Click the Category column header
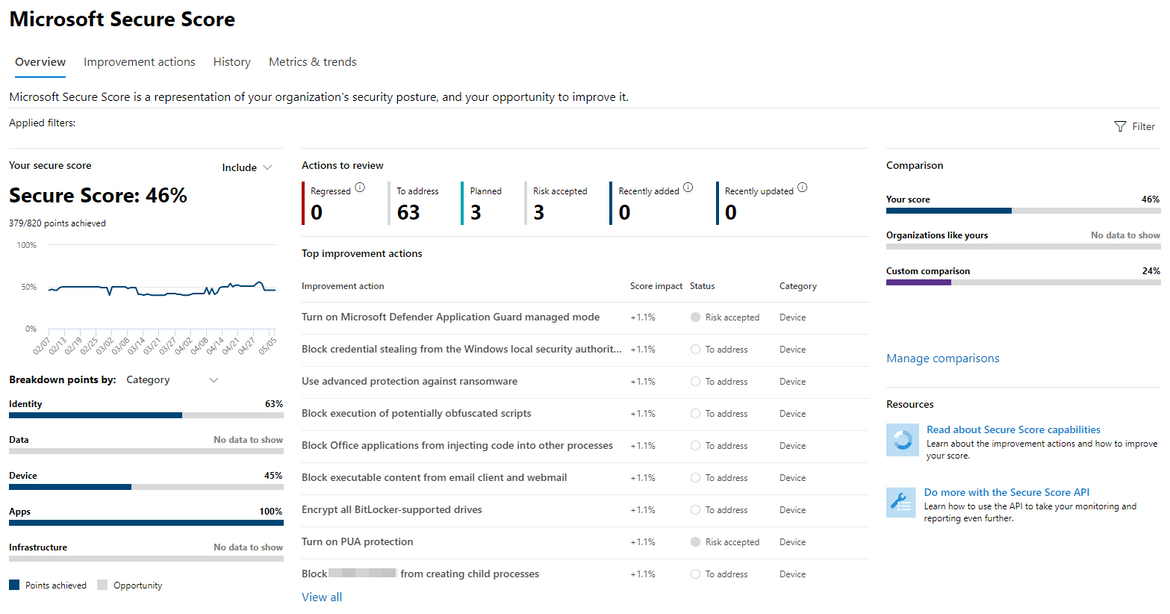This screenshot has width=1170, height=614. pyautogui.click(x=798, y=286)
